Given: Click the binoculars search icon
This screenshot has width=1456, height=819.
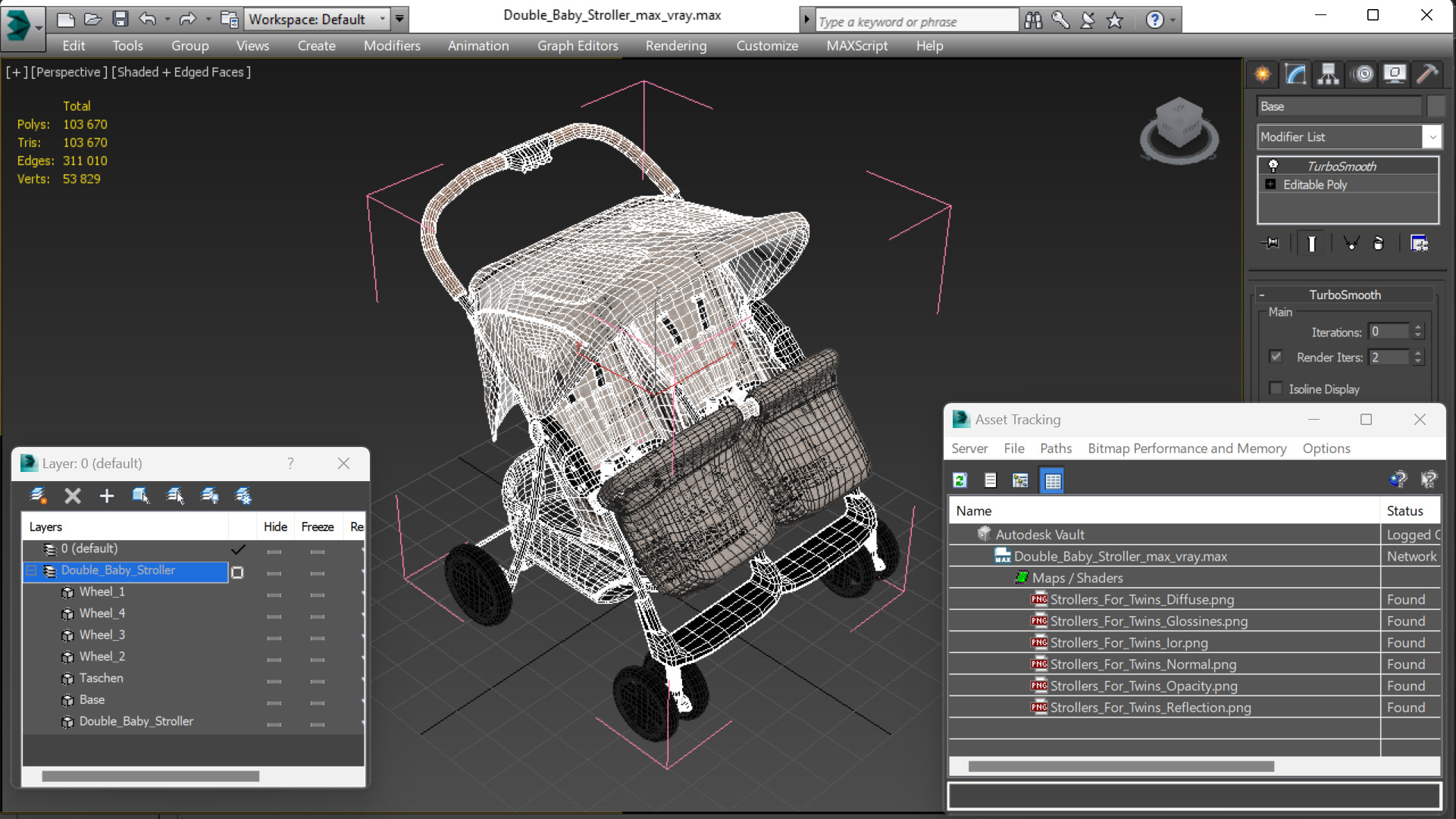Looking at the screenshot, I should click(x=1033, y=20).
